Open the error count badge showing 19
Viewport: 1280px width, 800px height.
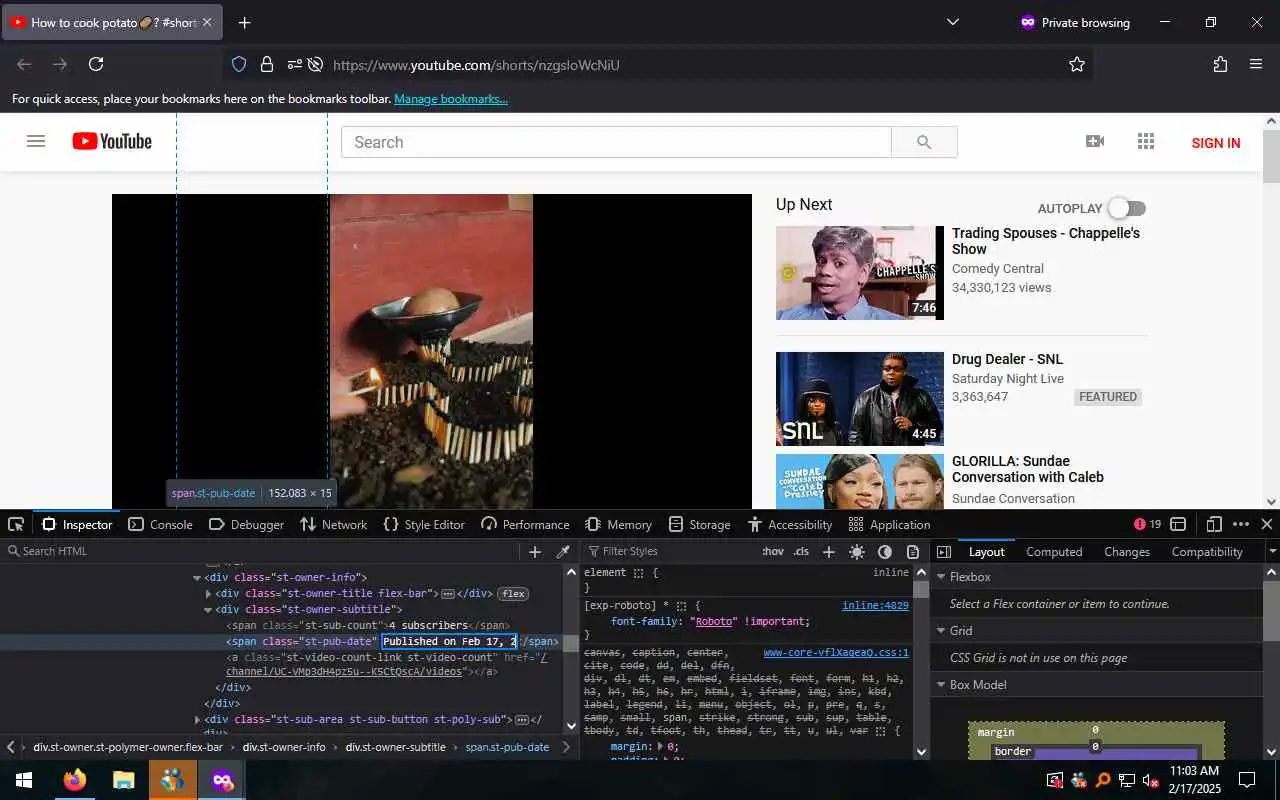(1147, 524)
